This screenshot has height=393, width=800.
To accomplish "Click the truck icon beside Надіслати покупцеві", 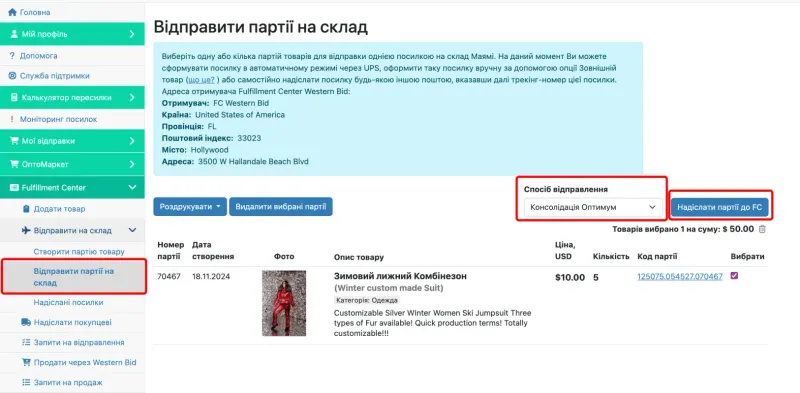I will pyautogui.click(x=26, y=322).
